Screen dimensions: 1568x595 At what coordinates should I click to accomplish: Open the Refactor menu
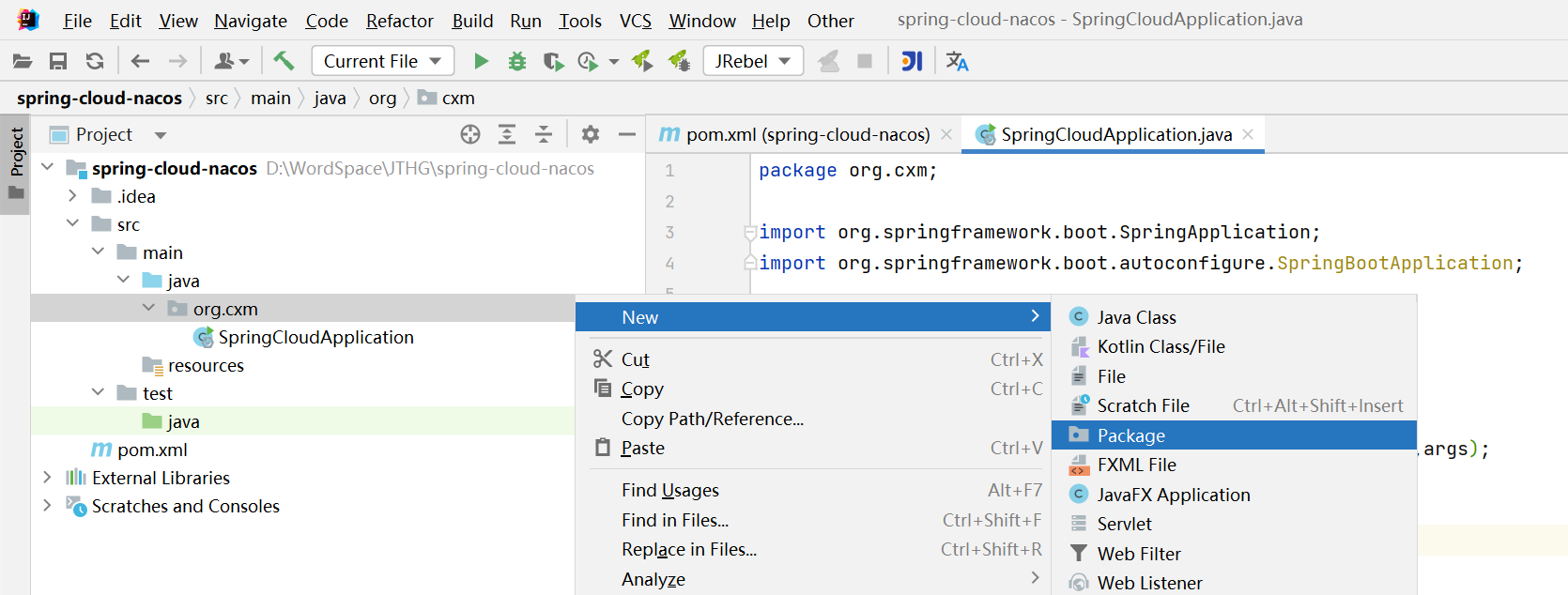pyautogui.click(x=400, y=21)
